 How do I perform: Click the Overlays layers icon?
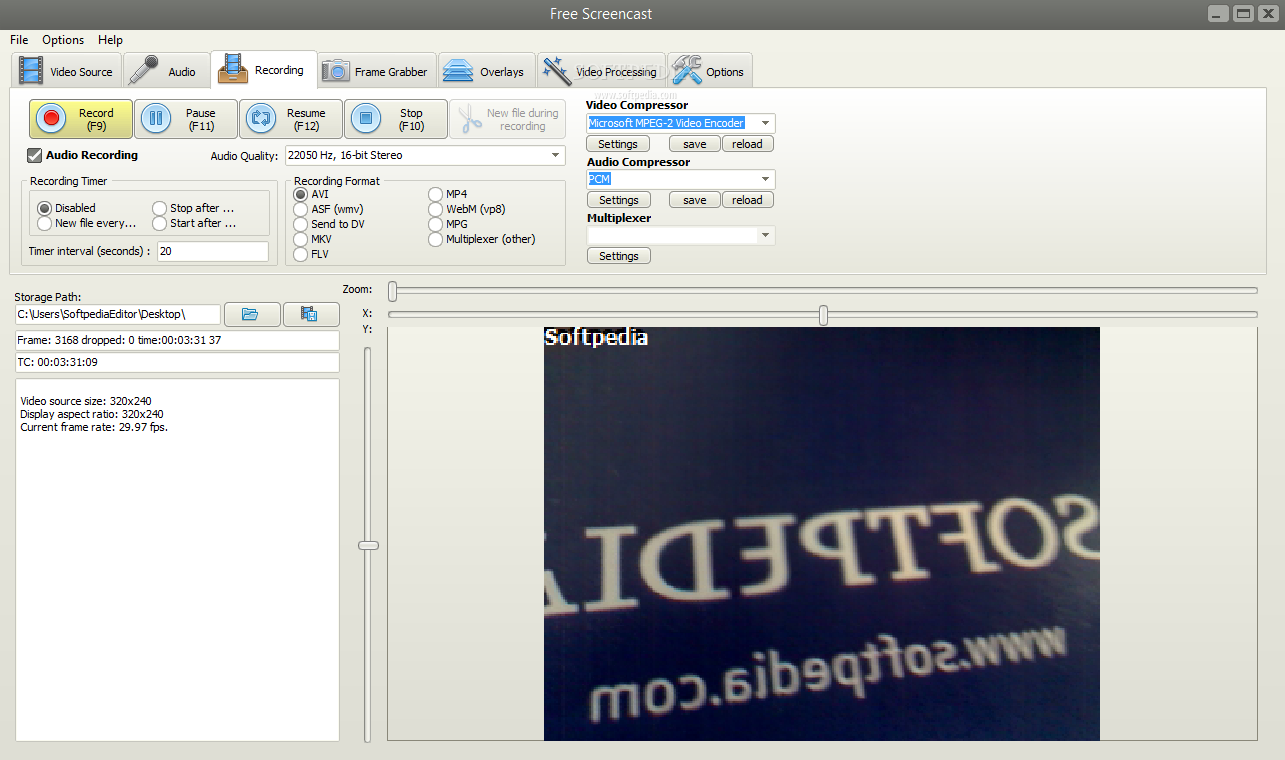[458, 71]
